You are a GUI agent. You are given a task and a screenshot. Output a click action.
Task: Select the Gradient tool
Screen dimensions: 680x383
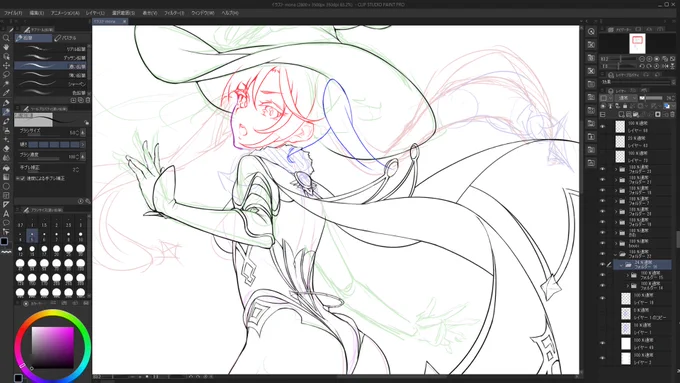pyautogui.click(x=6, y=177)
